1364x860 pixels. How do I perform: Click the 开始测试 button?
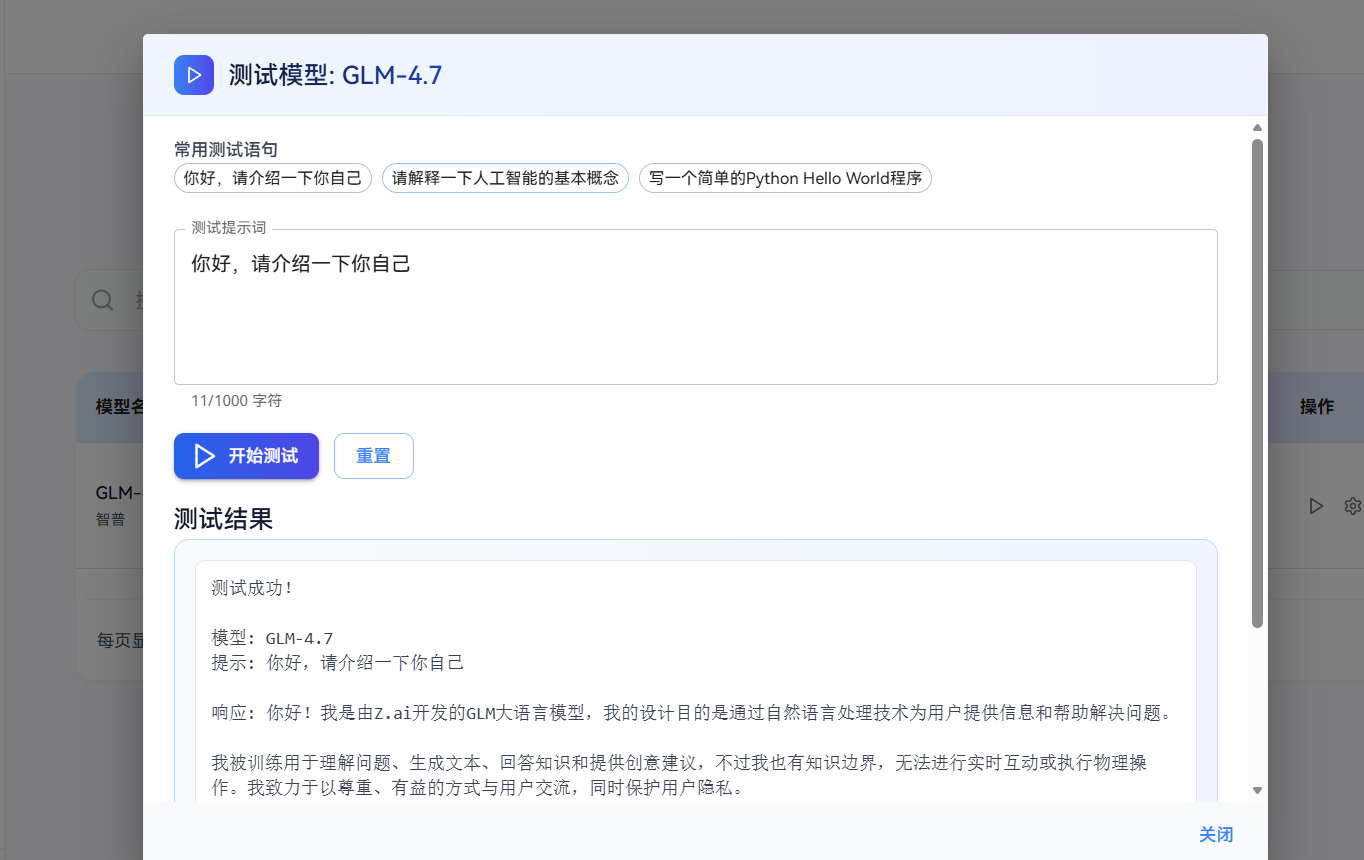click(x=246, y=456)
